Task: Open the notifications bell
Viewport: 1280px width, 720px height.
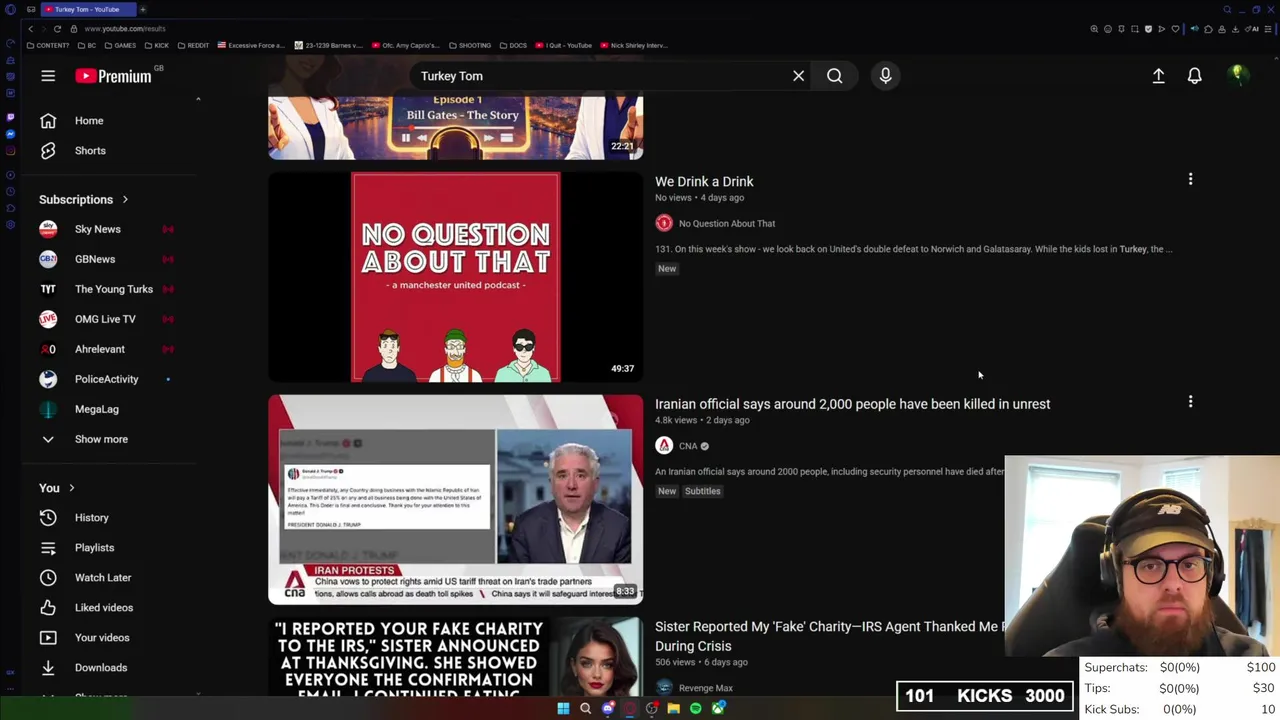Action: 1194,76
